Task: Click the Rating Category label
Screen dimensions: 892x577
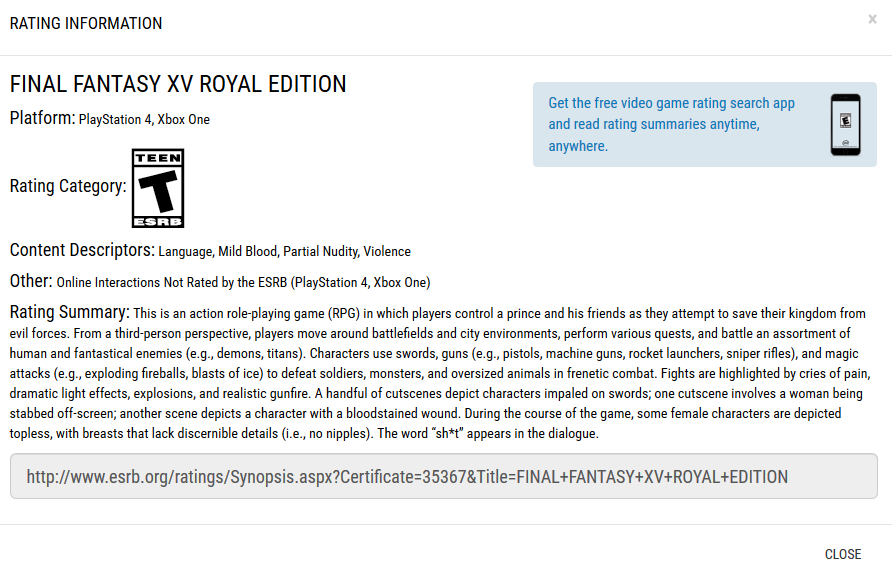Action: 68,186
